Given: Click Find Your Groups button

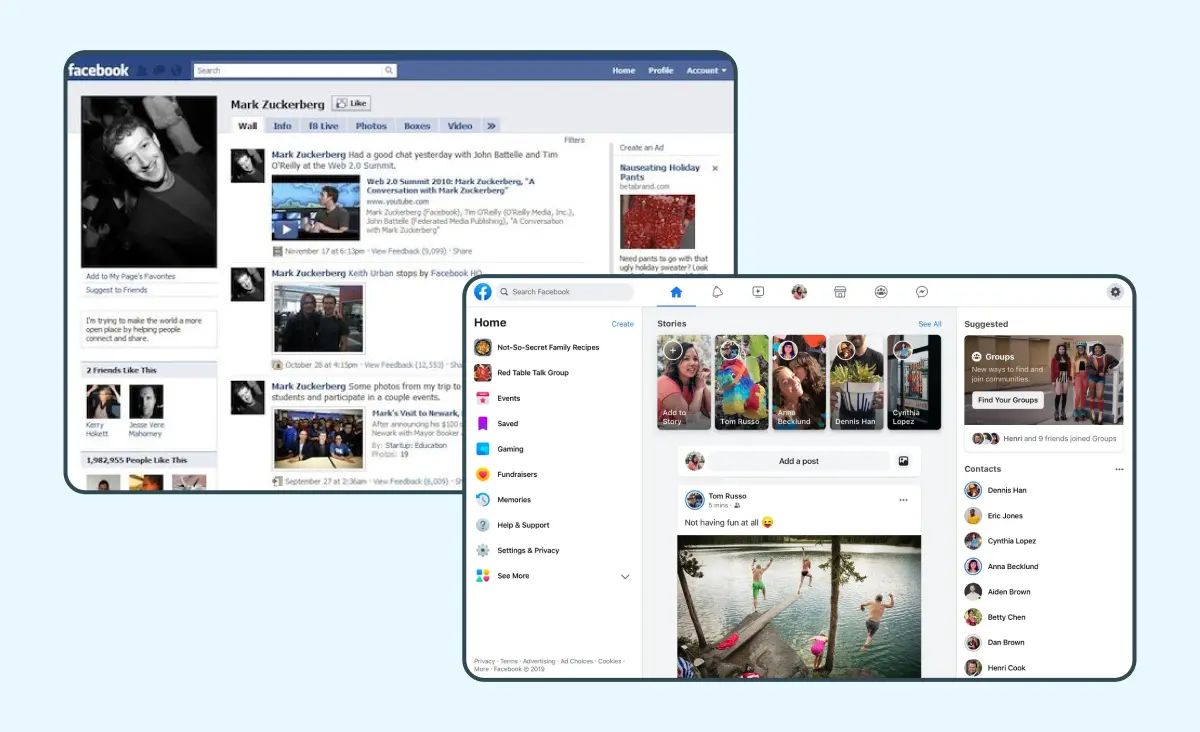Looking at the screenshot, I should [1008, 400].
